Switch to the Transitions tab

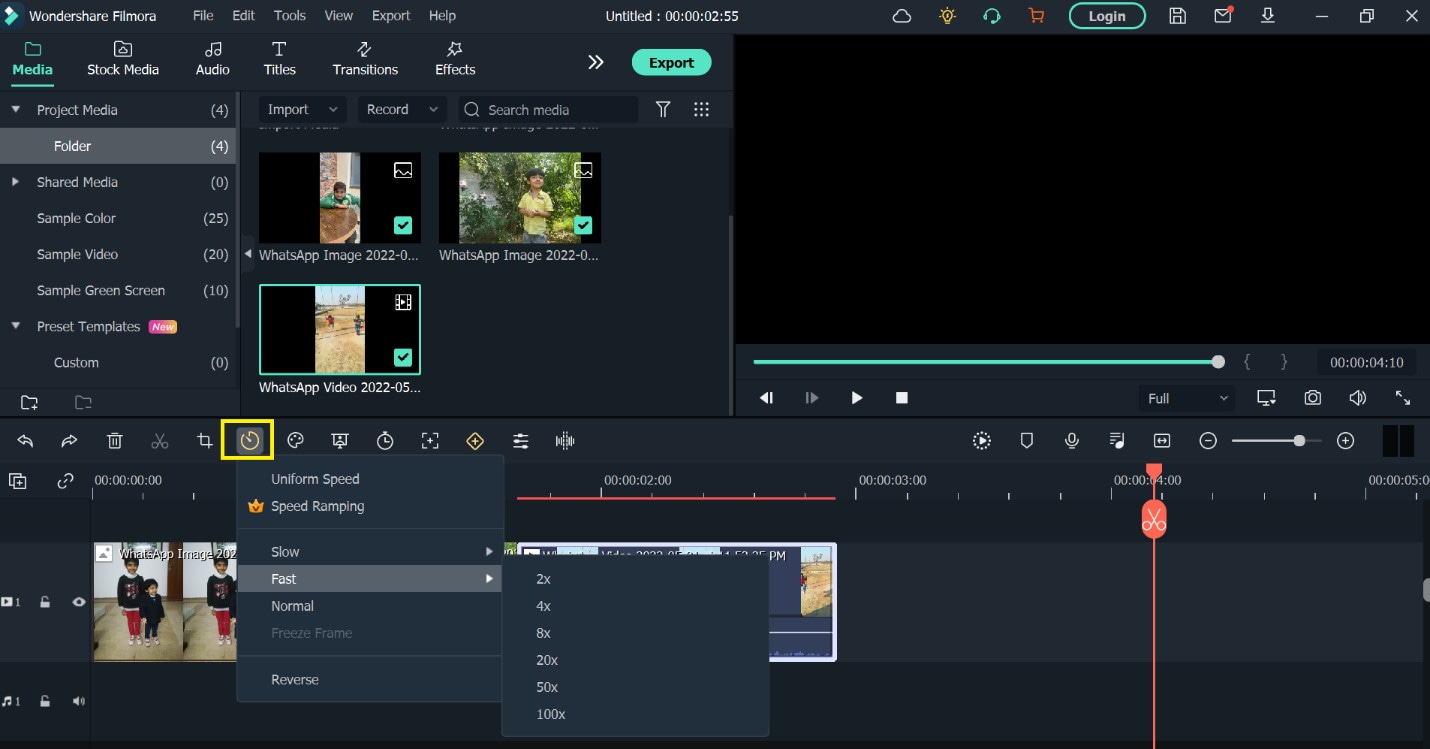coord(365,59)
